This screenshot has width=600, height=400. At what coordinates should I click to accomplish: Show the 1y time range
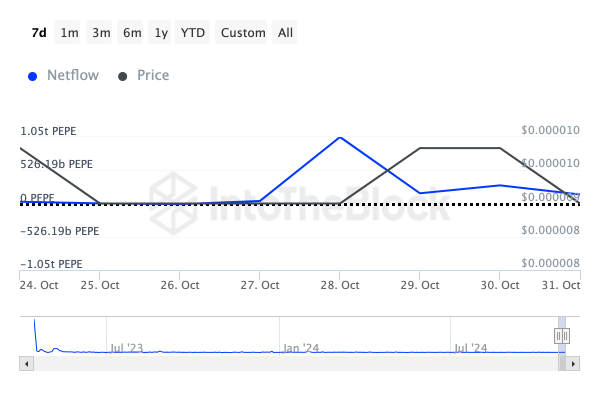coord(161,33)
